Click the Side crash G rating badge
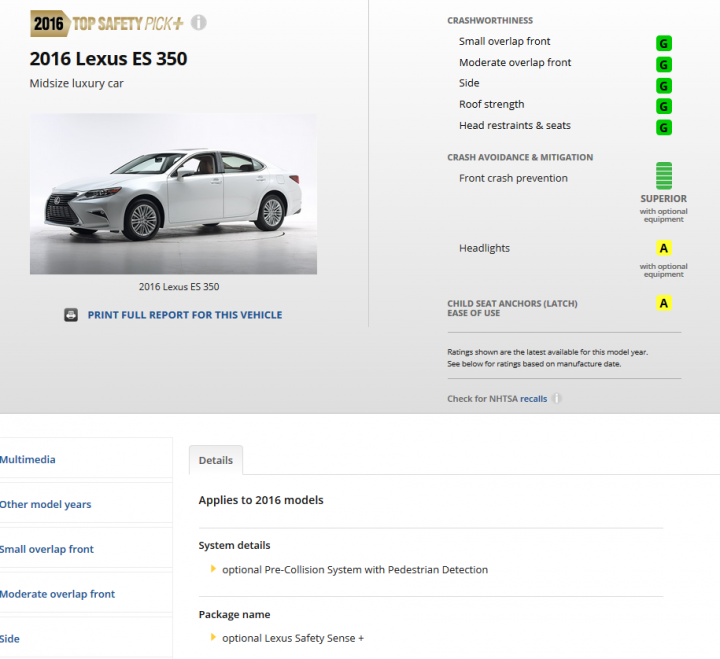The image size is (720, 659). 663,85
